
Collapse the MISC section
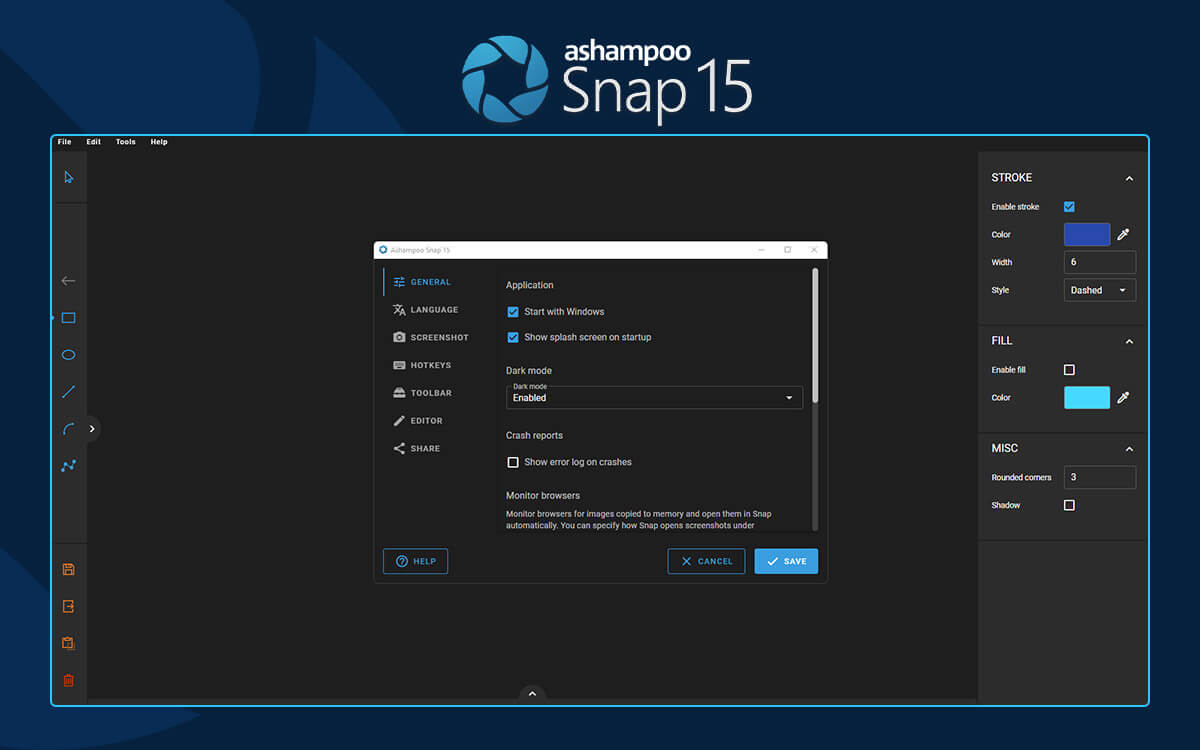pos(1129,449)
